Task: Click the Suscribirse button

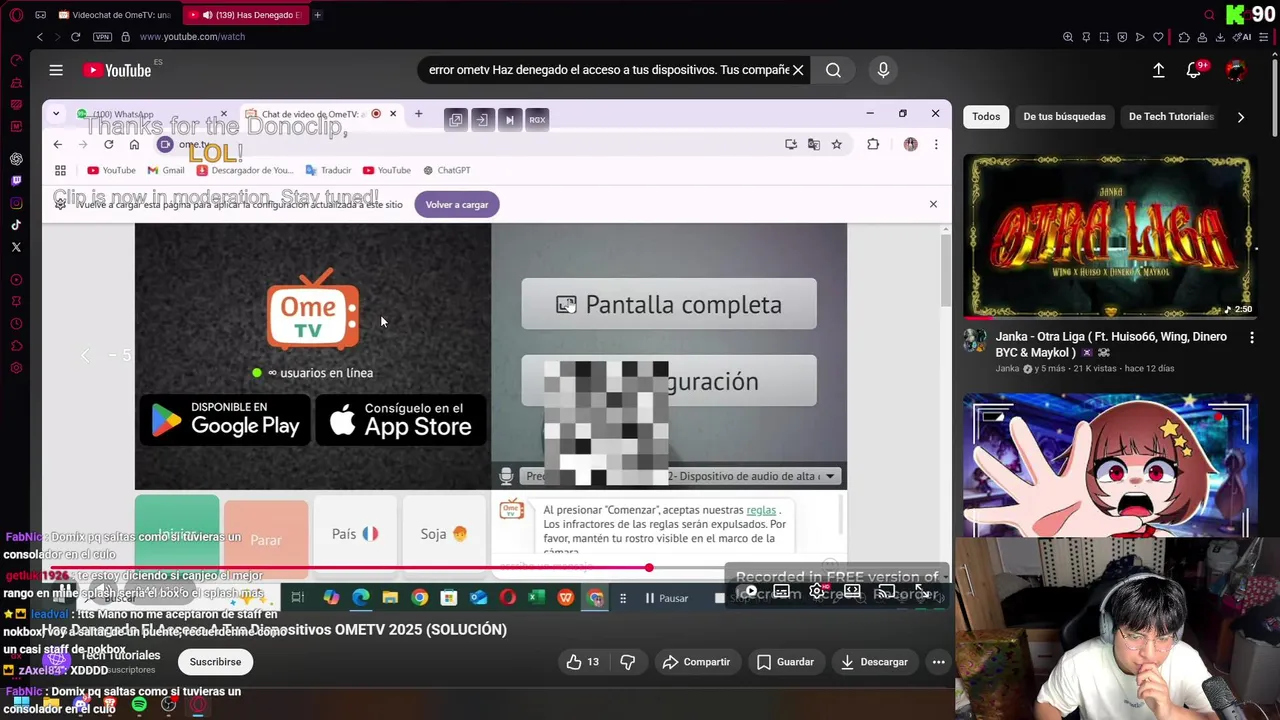Action: point(215,662)
